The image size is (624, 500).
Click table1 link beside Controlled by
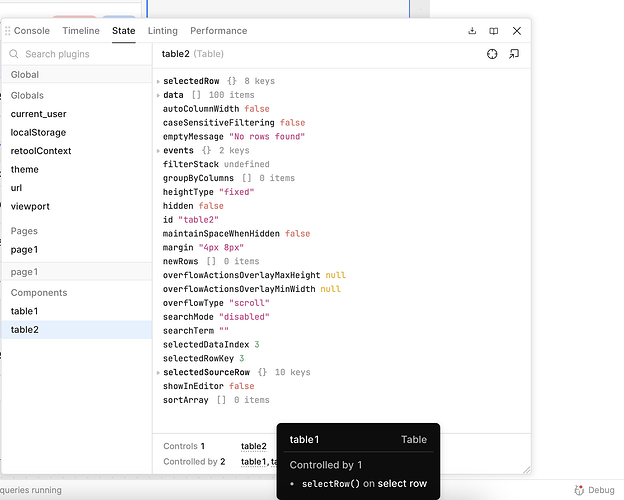click(253, 462)
